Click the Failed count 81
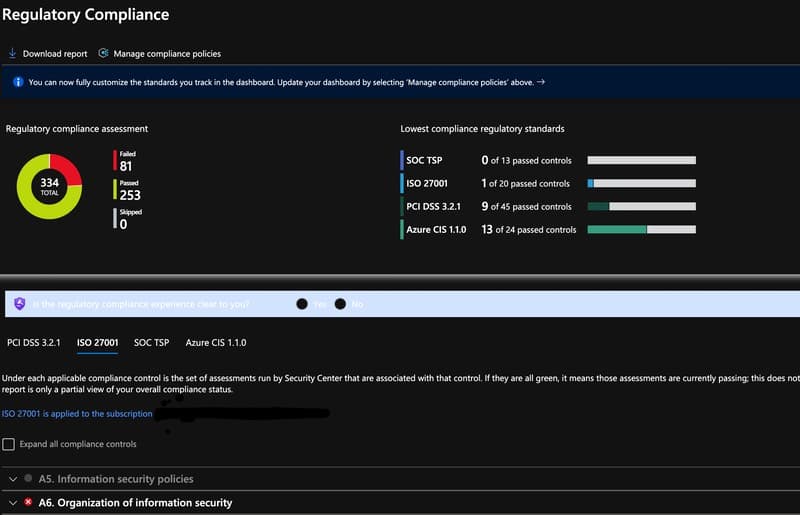 (x=126, y=166)
